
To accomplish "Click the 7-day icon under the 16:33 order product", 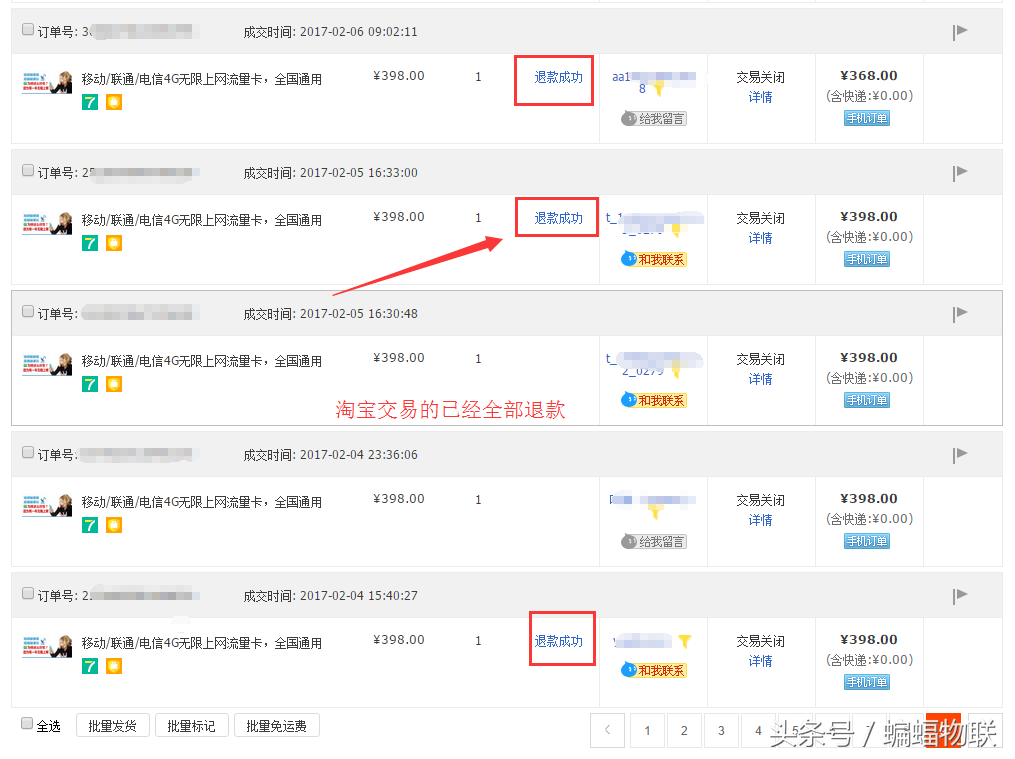I will pos(90,243).
